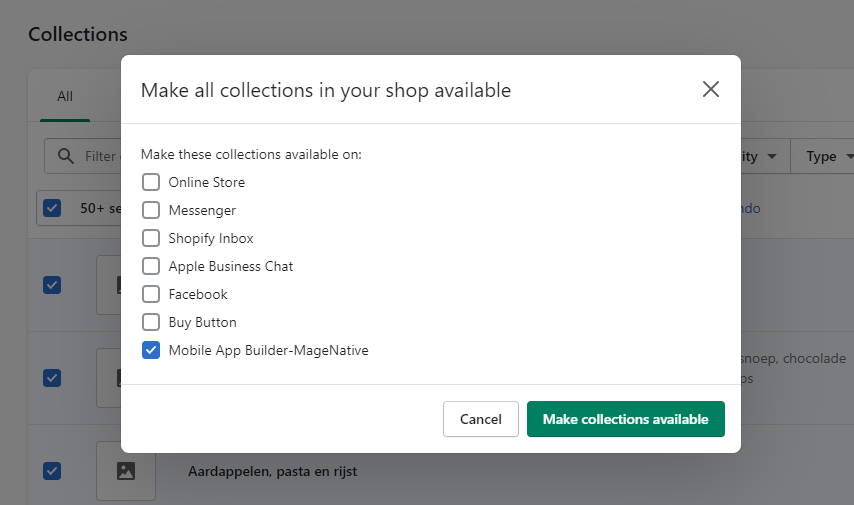
Task: Open the All tab in Collections
Action: (x=65, y=96)
